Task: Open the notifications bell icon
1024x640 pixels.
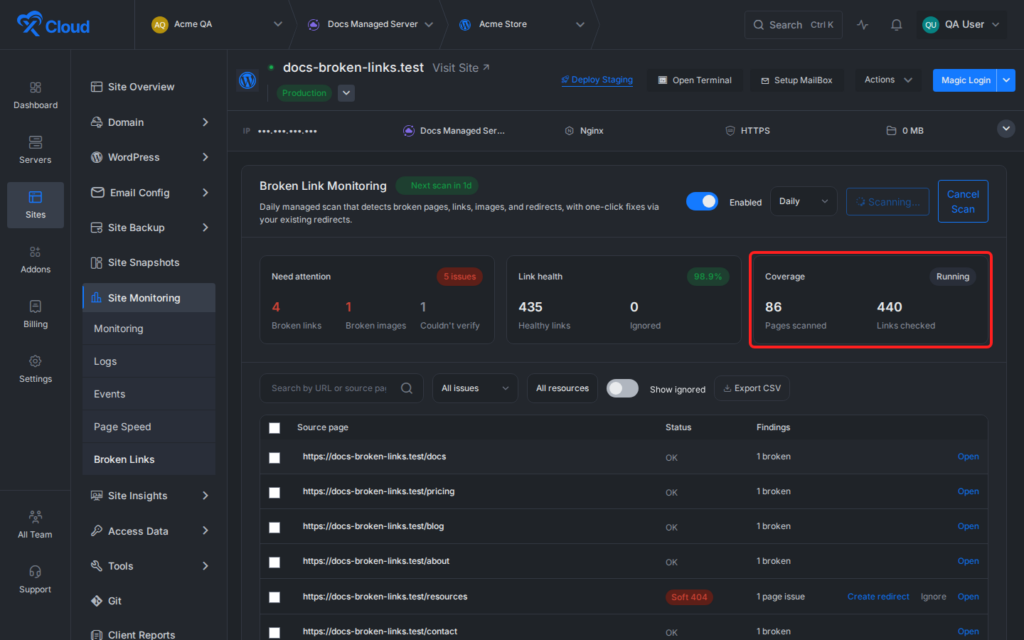Action: tap(896, 25)
